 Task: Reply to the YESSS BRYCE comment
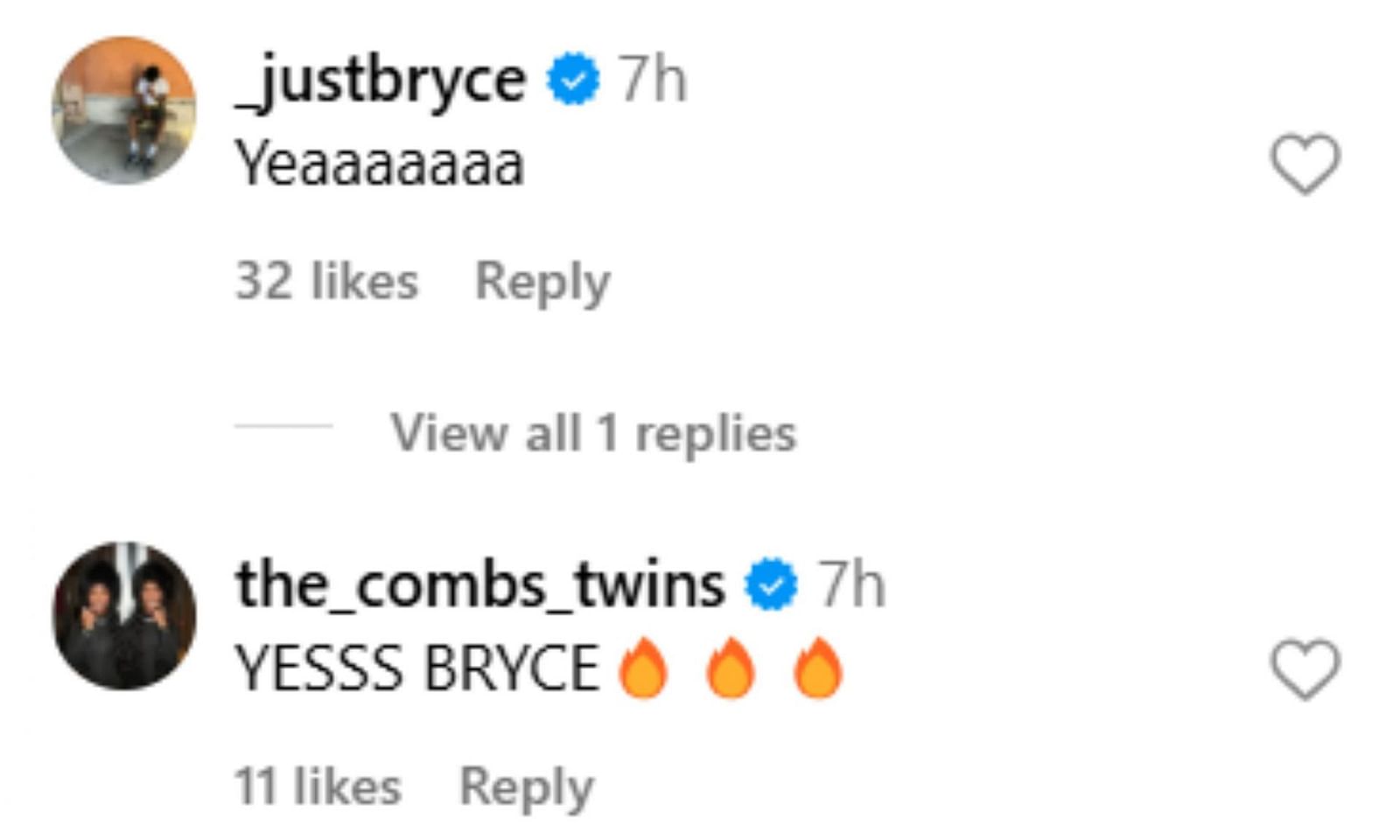click(x=527, y=787)
